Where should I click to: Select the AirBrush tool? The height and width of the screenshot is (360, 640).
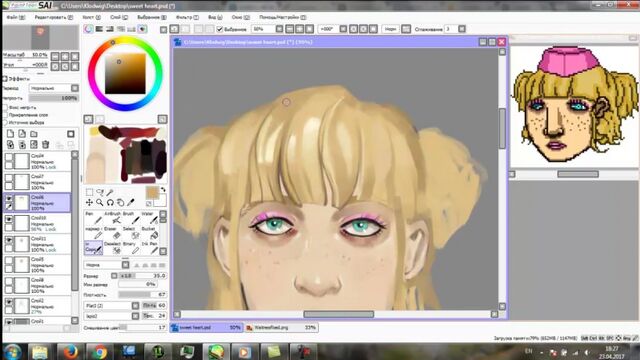click(112, 219)
